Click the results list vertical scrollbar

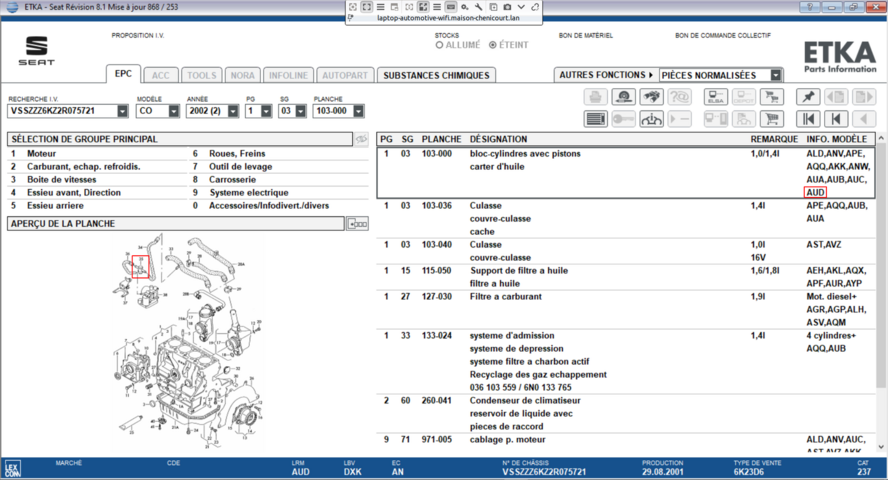pos(881,266)
